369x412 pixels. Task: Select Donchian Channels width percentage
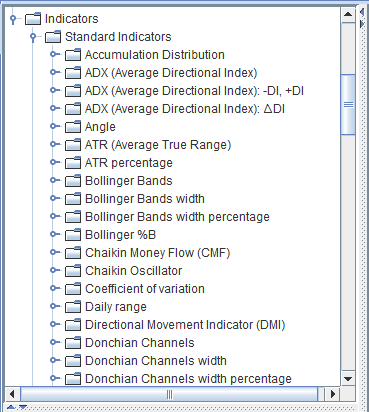[188, 379]
